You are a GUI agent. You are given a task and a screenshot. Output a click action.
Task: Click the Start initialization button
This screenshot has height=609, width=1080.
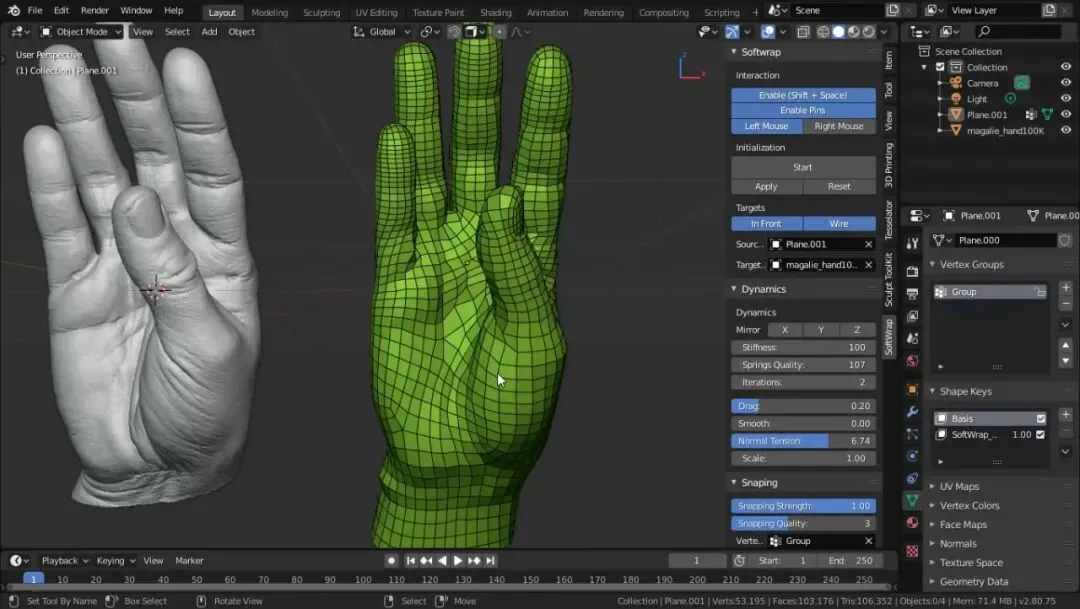(x=803, y=167)
